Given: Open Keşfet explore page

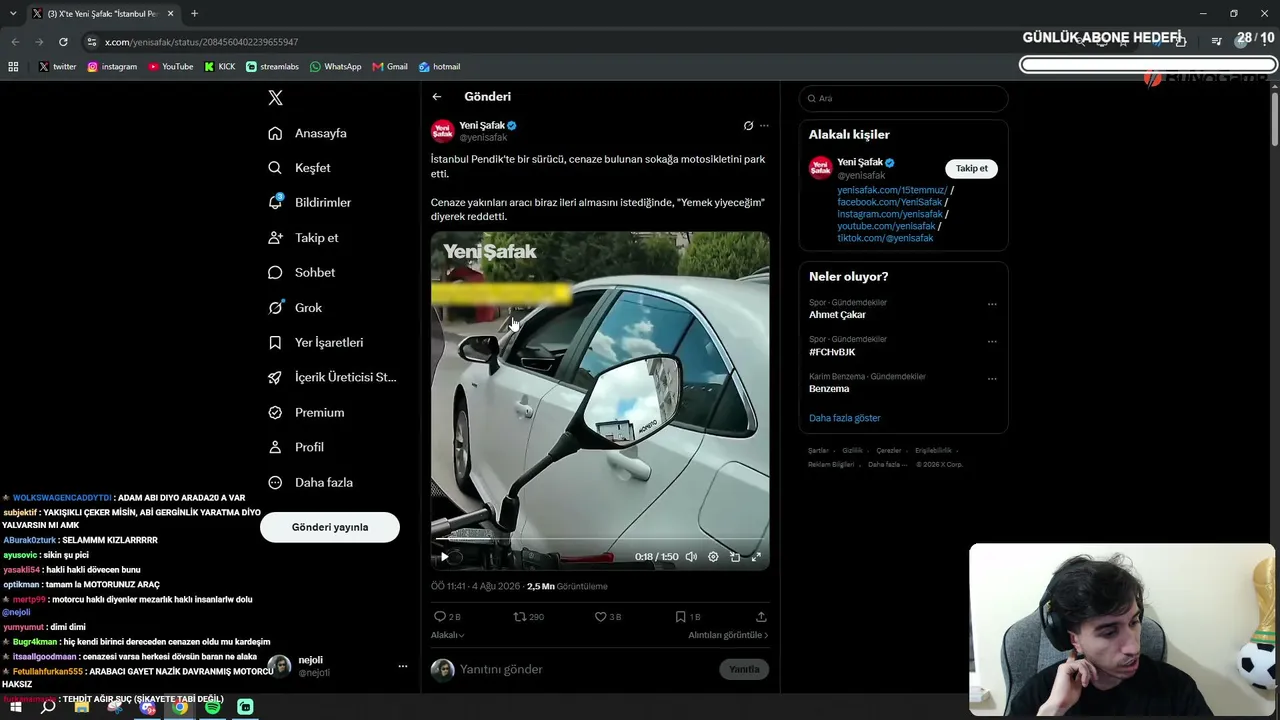Looking at the screenshot, I should [x=299, y=168].
